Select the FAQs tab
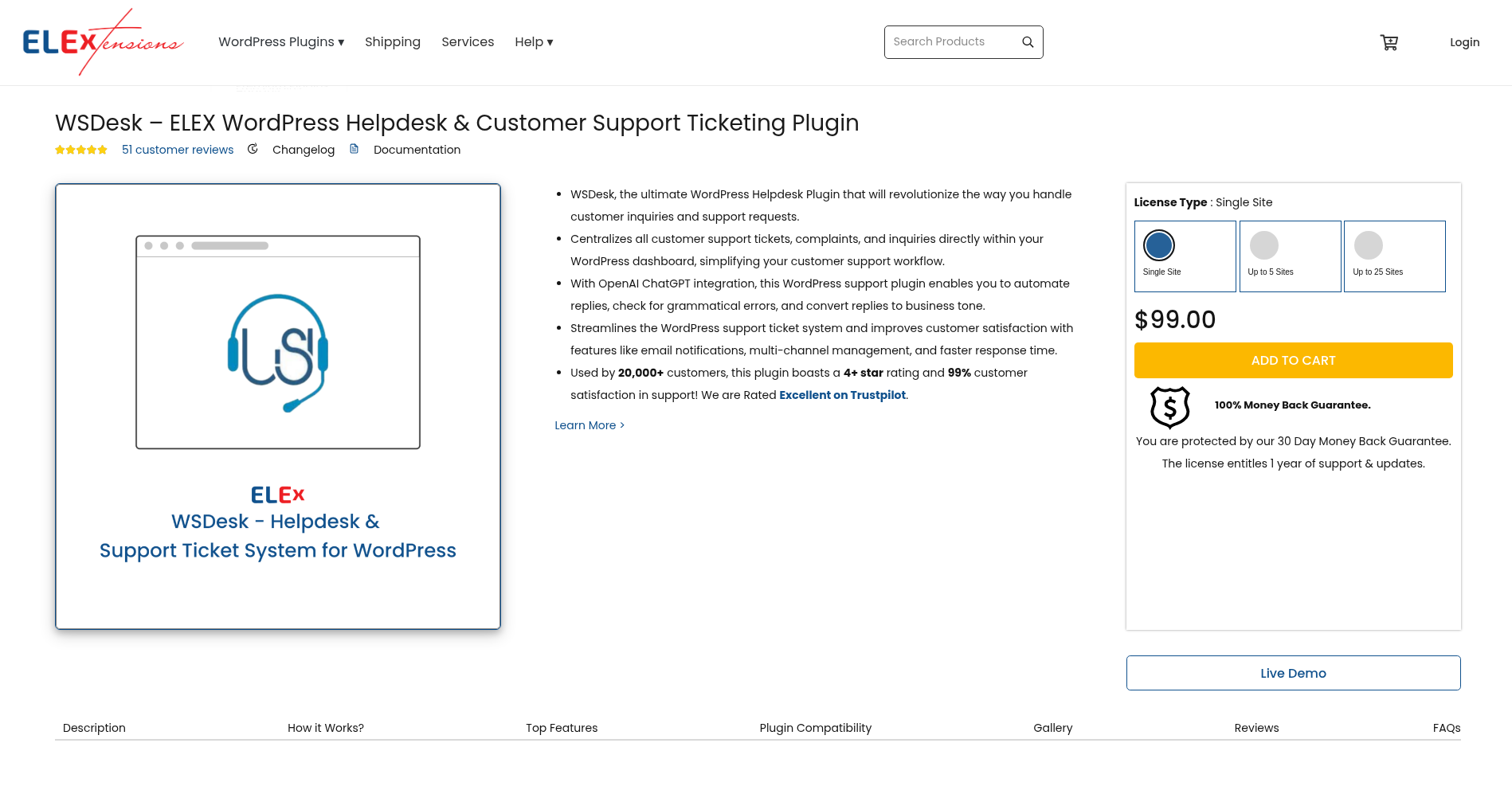This screenshot has width=1512, height=790. pyautogui.click(x=1446, y=727)
